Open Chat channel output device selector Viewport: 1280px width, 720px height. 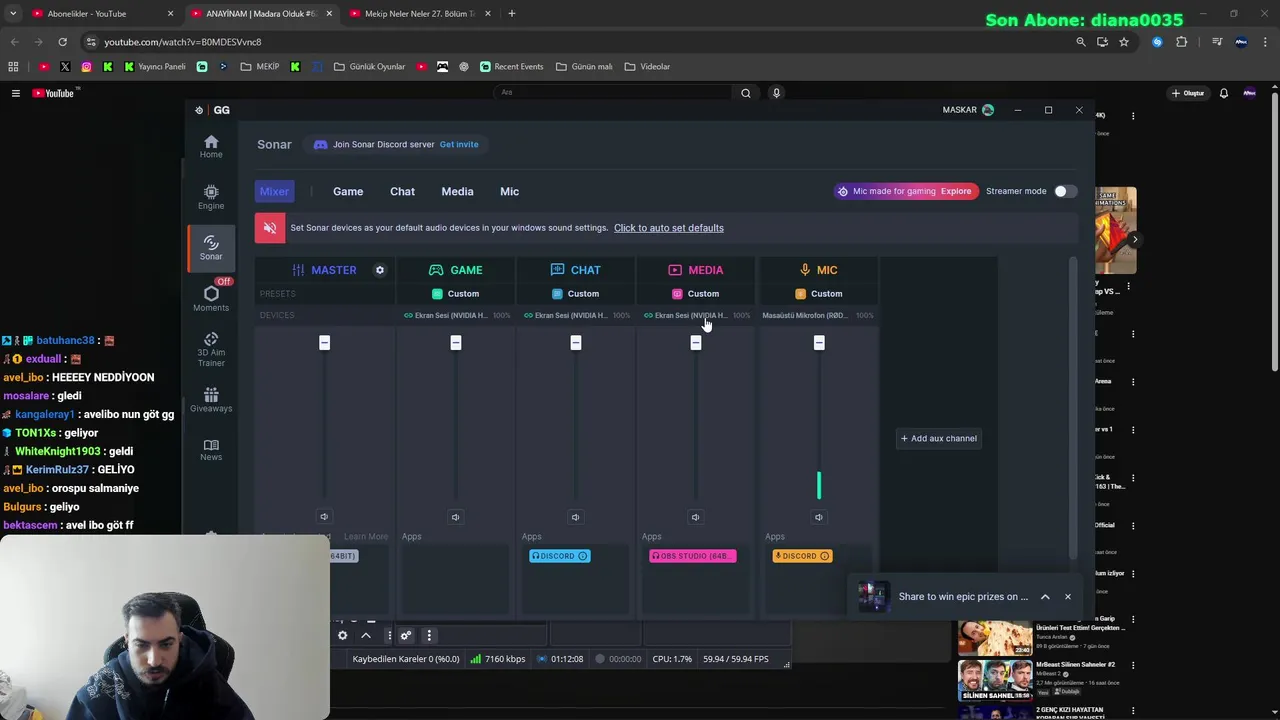576,315
